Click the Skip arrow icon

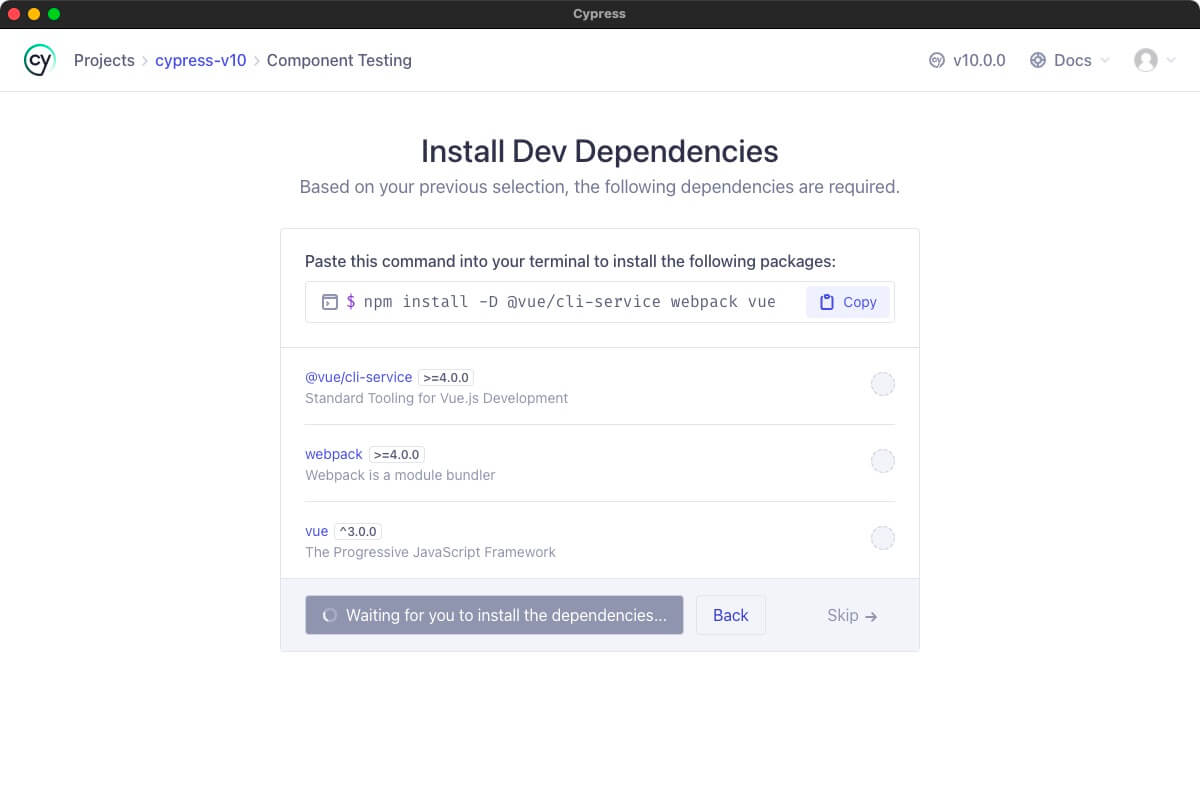pos(871,616)
